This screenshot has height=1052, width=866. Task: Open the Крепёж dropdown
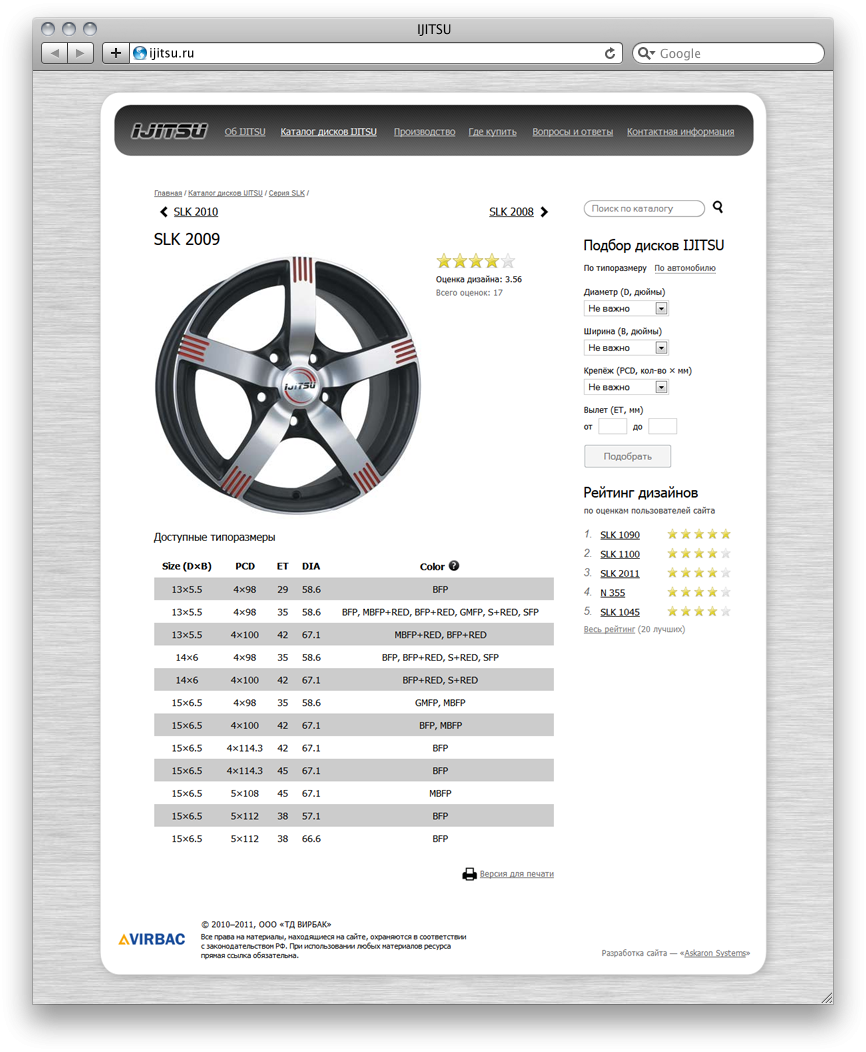point(626,387)
